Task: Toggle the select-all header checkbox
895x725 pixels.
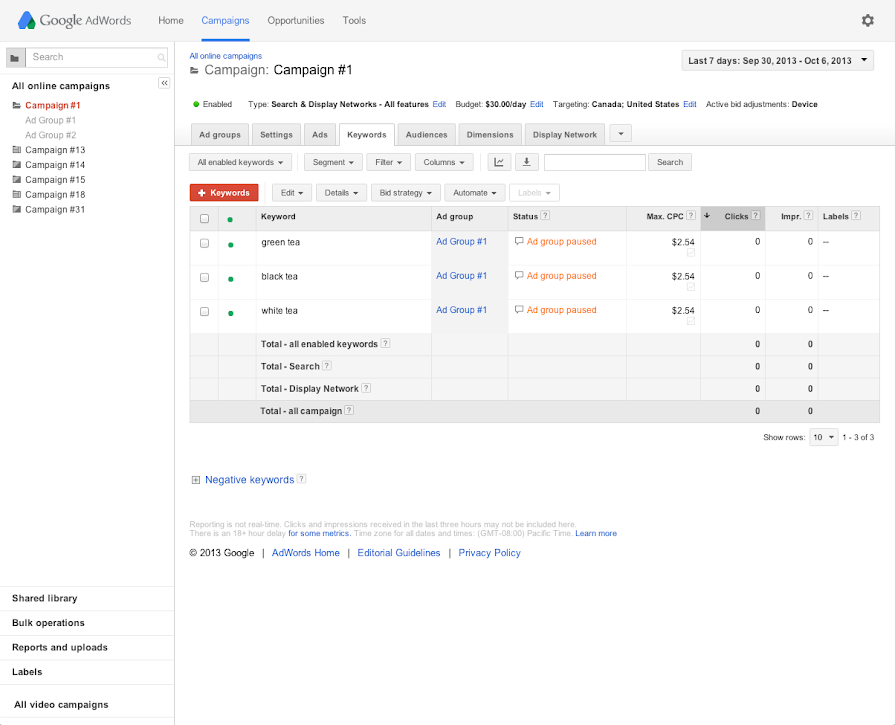Action: [204, 218]
